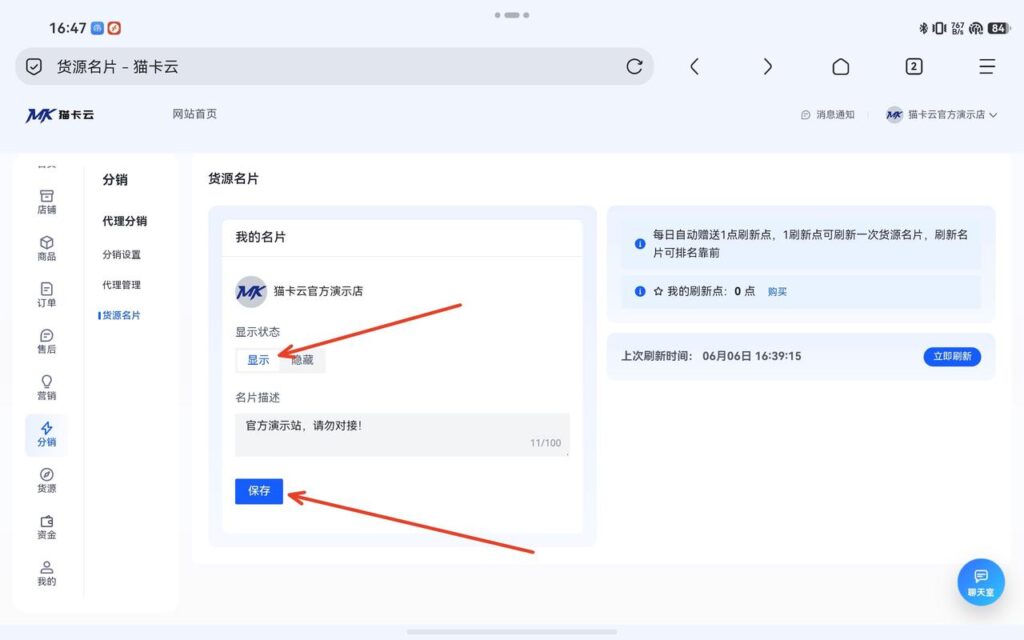This screenshot has width=1024, height=640.
Task: Open the 商品 sidebar section
Action: point(46,248)
